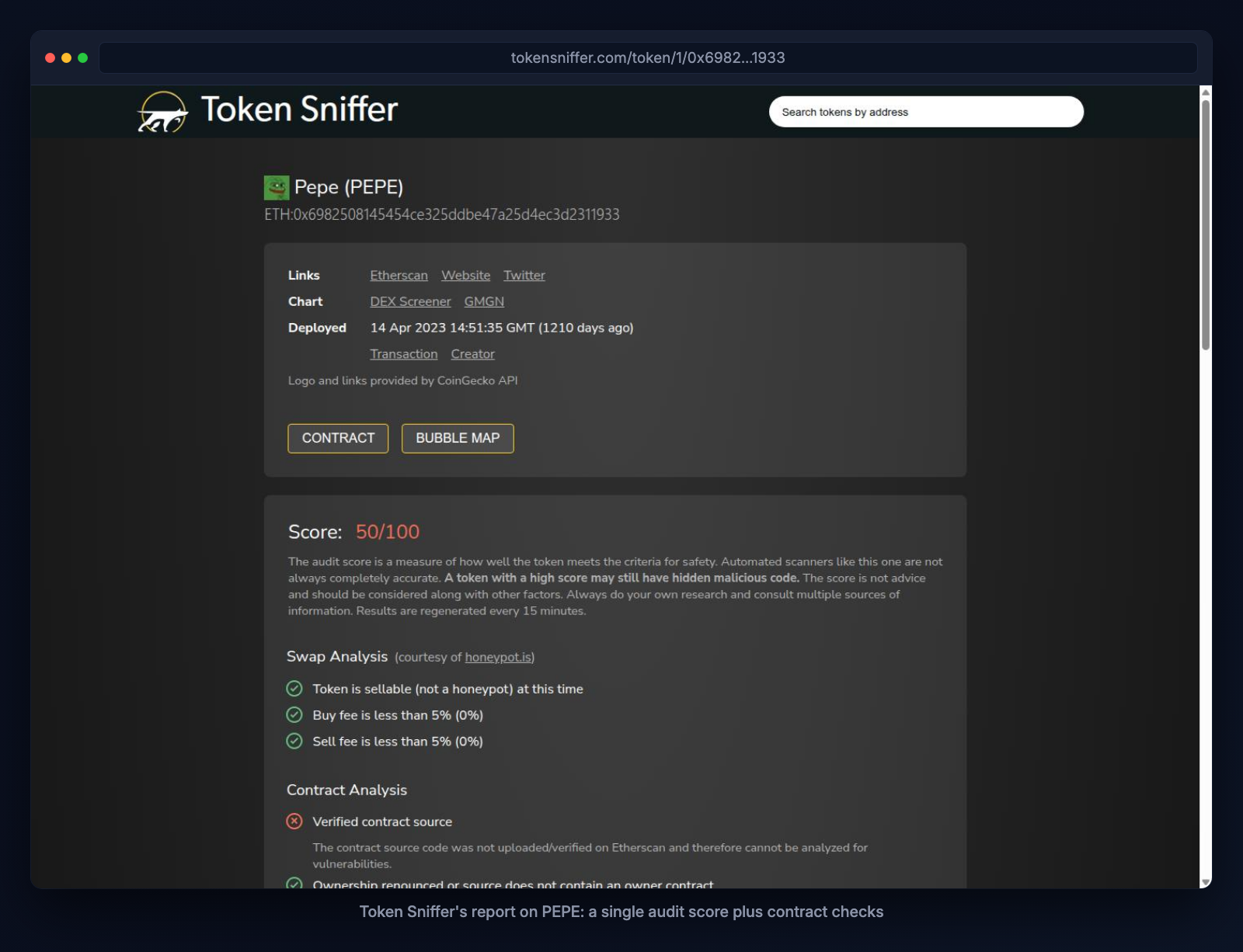Viewport: 1243px width, 952px height.
Task: Click the browser address bar URL
Action: coord(648,57)
